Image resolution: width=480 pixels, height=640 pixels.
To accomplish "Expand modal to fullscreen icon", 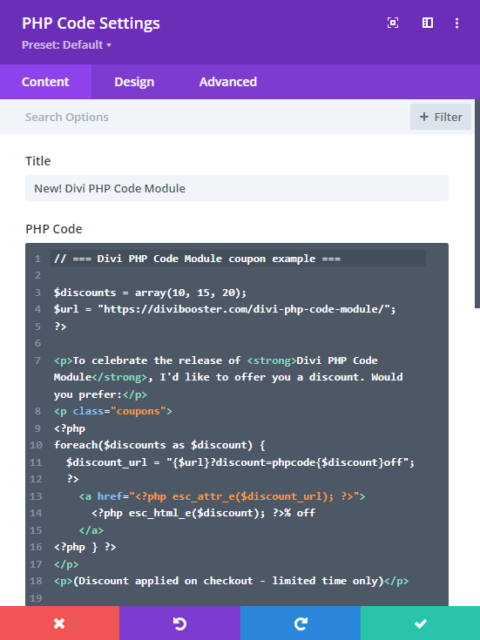I will (393, 23).
